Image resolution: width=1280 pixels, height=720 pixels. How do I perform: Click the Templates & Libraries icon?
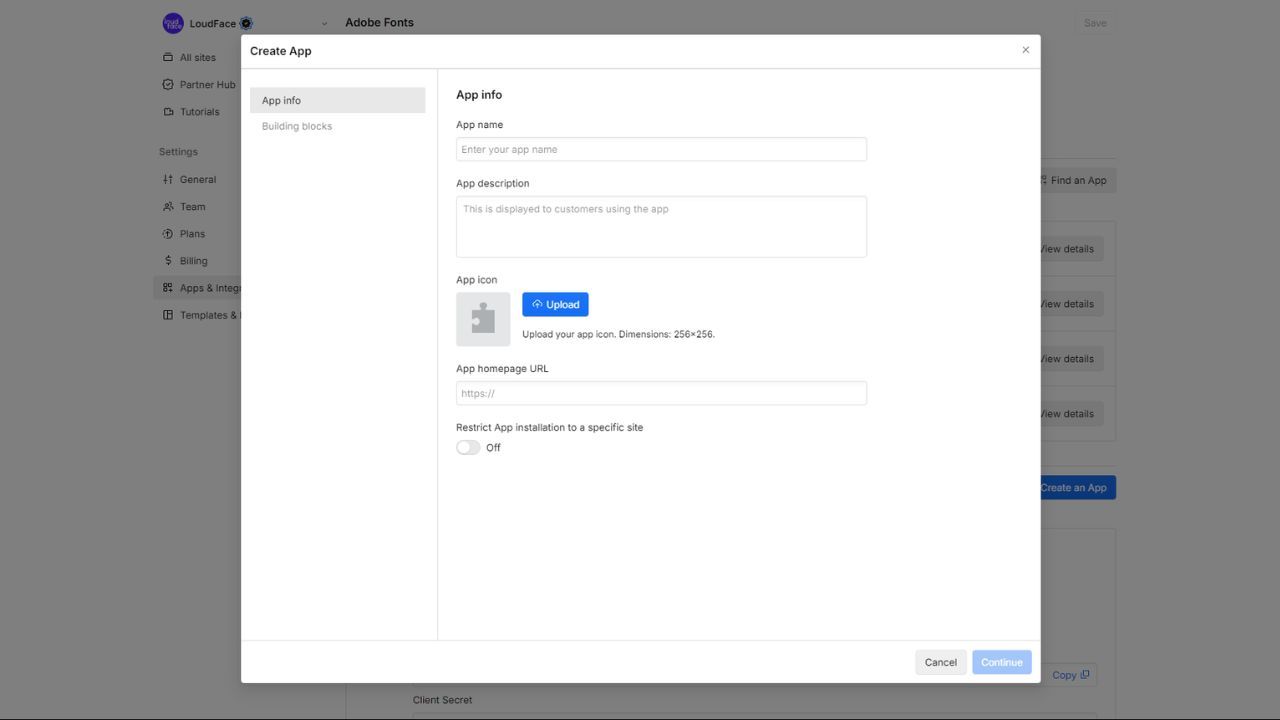[167, 314]
